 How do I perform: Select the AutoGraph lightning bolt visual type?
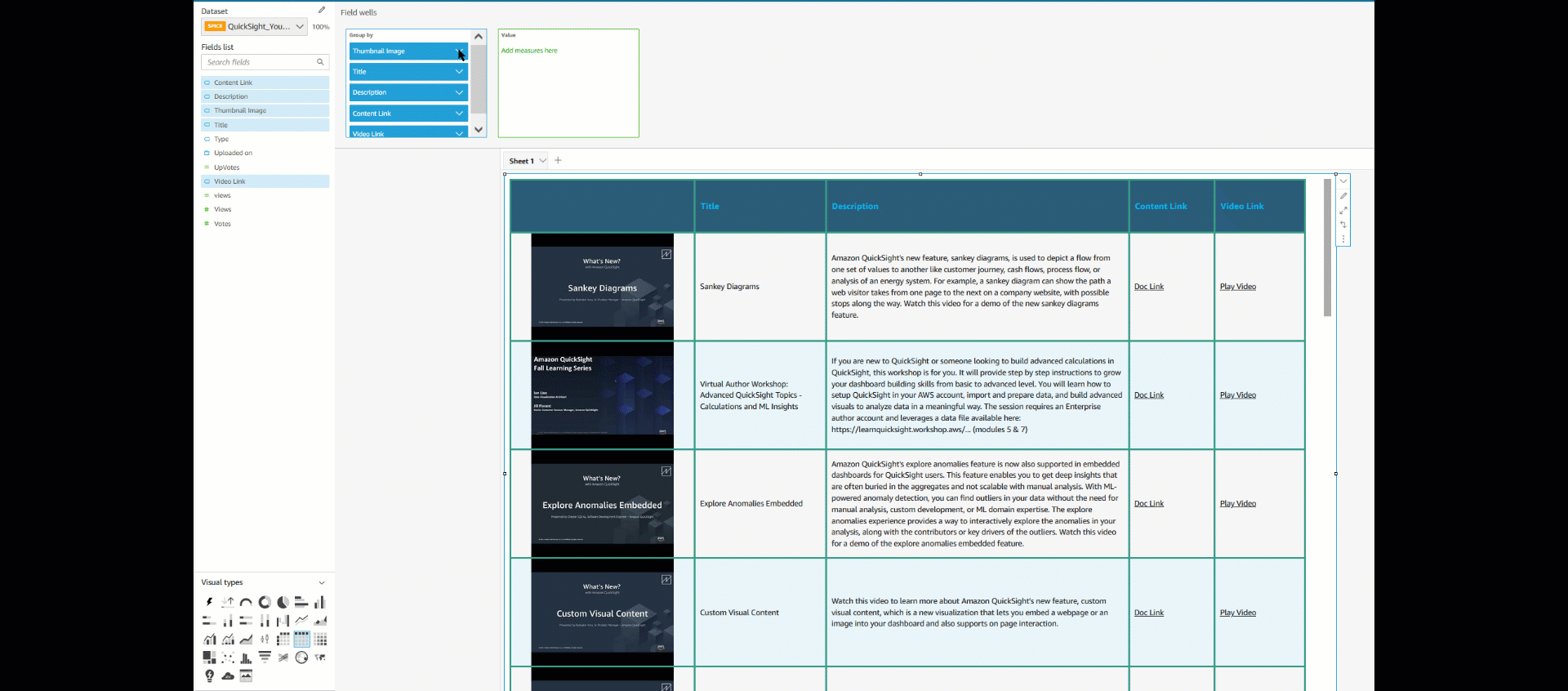[x=210, y=602]
